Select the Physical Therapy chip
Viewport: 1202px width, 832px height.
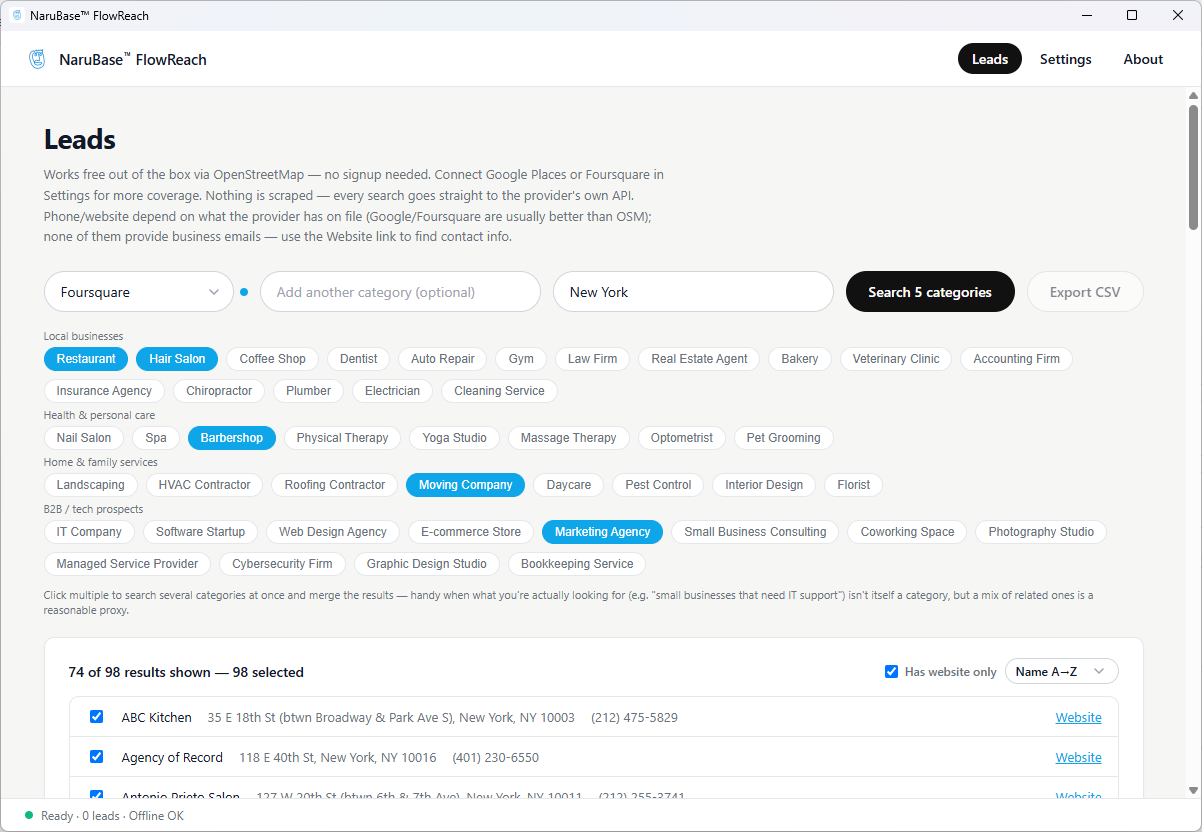tap(343, 438)
